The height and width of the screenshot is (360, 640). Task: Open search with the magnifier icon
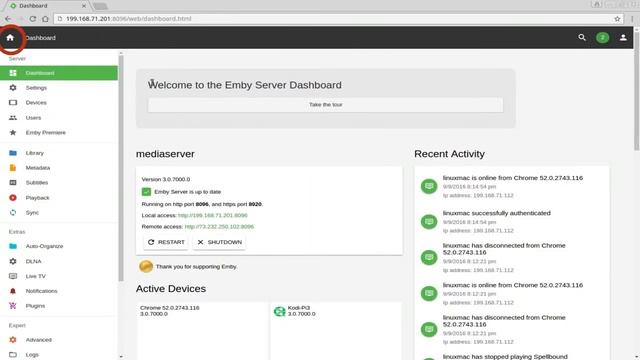[582, 38]
